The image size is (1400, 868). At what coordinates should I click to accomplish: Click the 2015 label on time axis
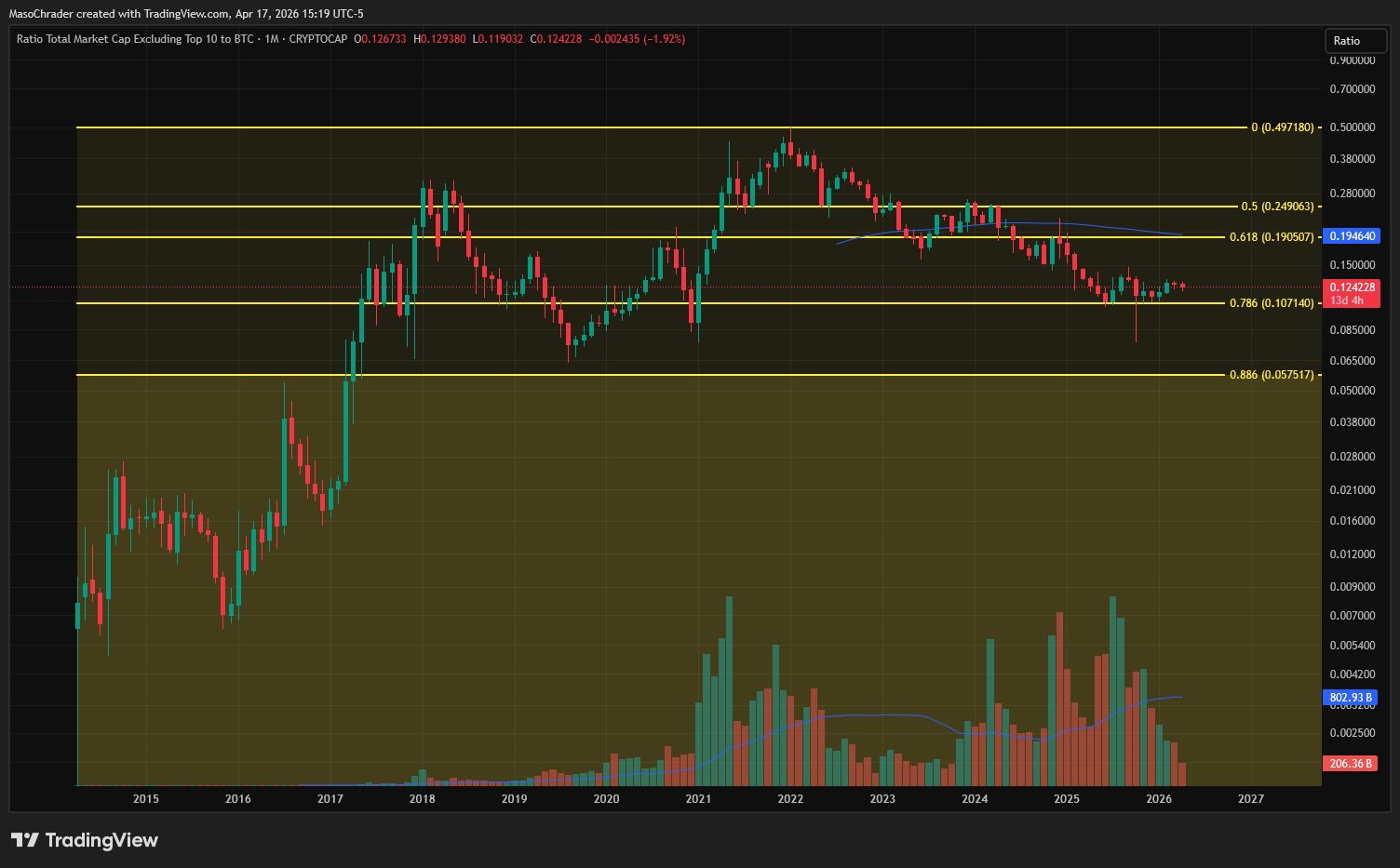[146, 799]
